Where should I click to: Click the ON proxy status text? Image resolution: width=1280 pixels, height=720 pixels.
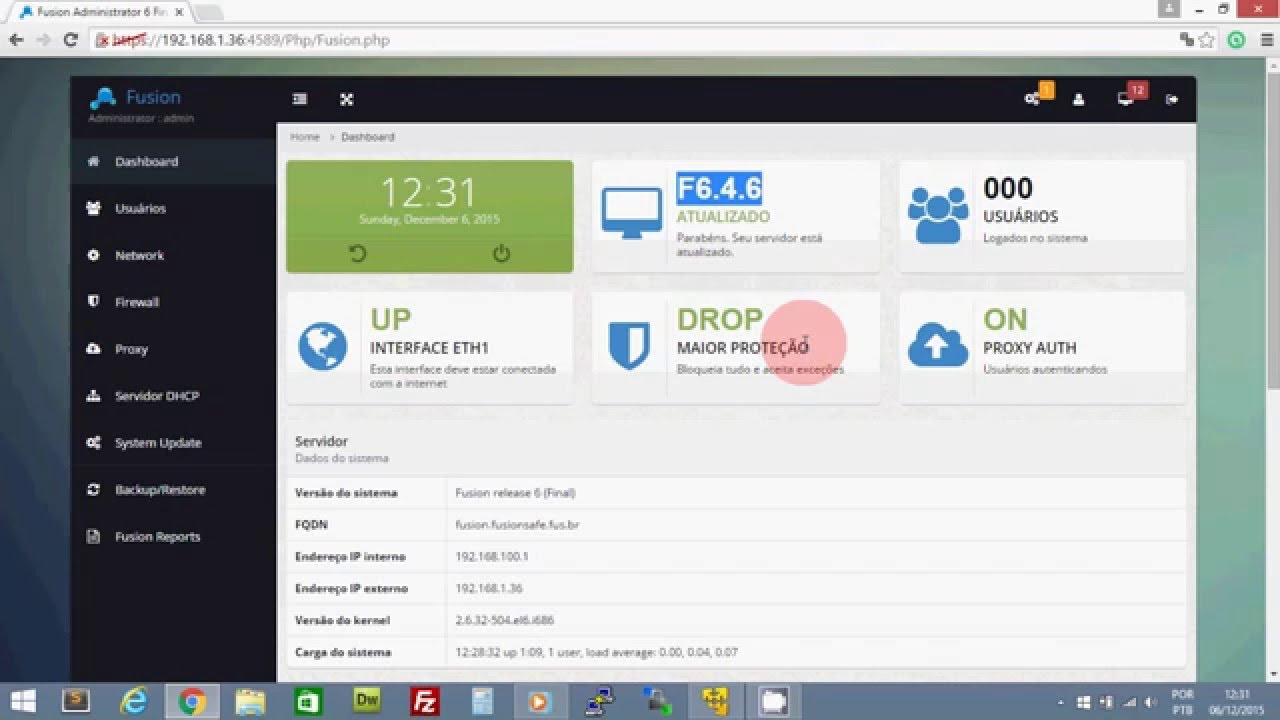pos(1005,319)
